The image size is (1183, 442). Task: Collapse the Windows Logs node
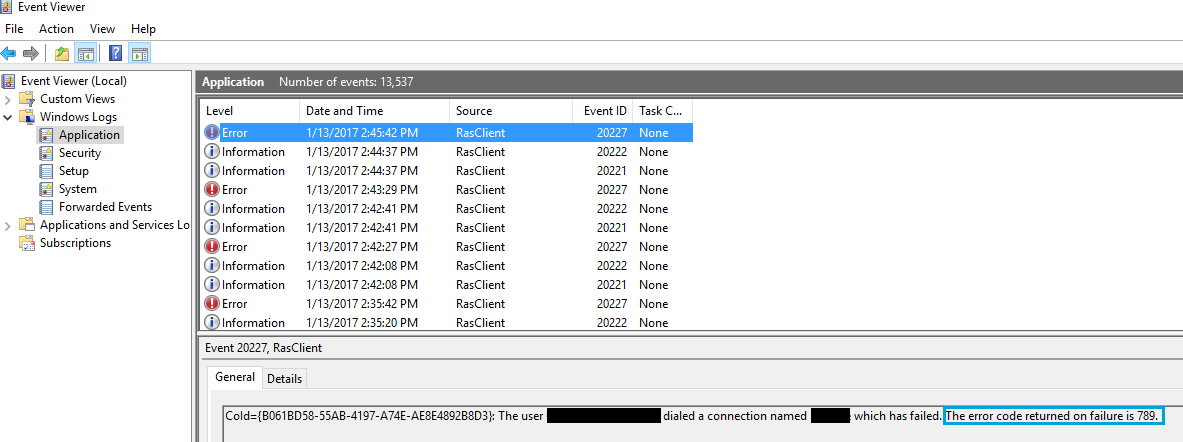(9, 117)
